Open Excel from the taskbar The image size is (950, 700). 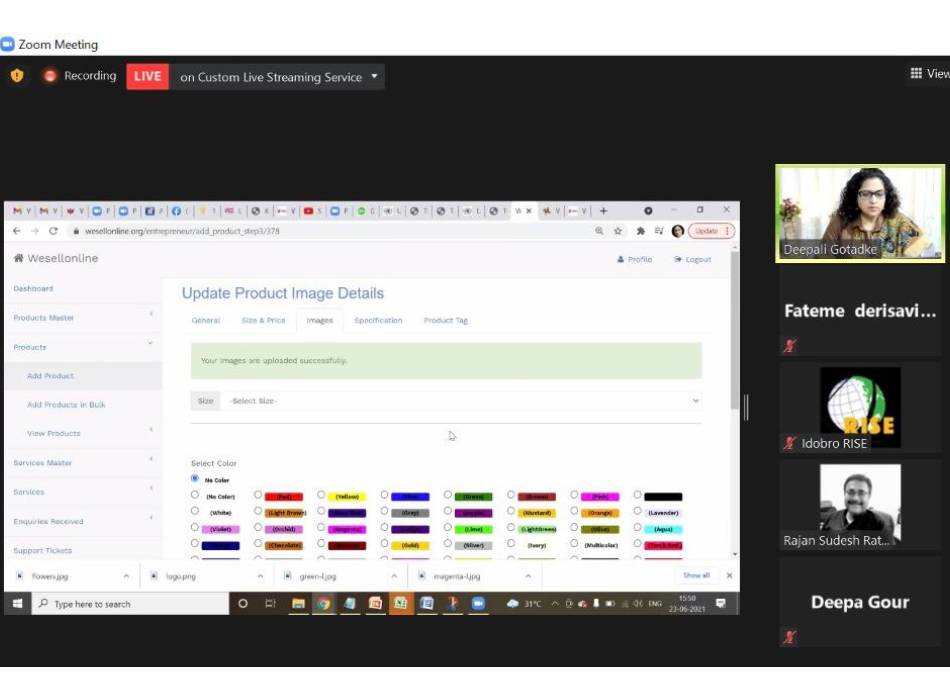click(400, 604)
